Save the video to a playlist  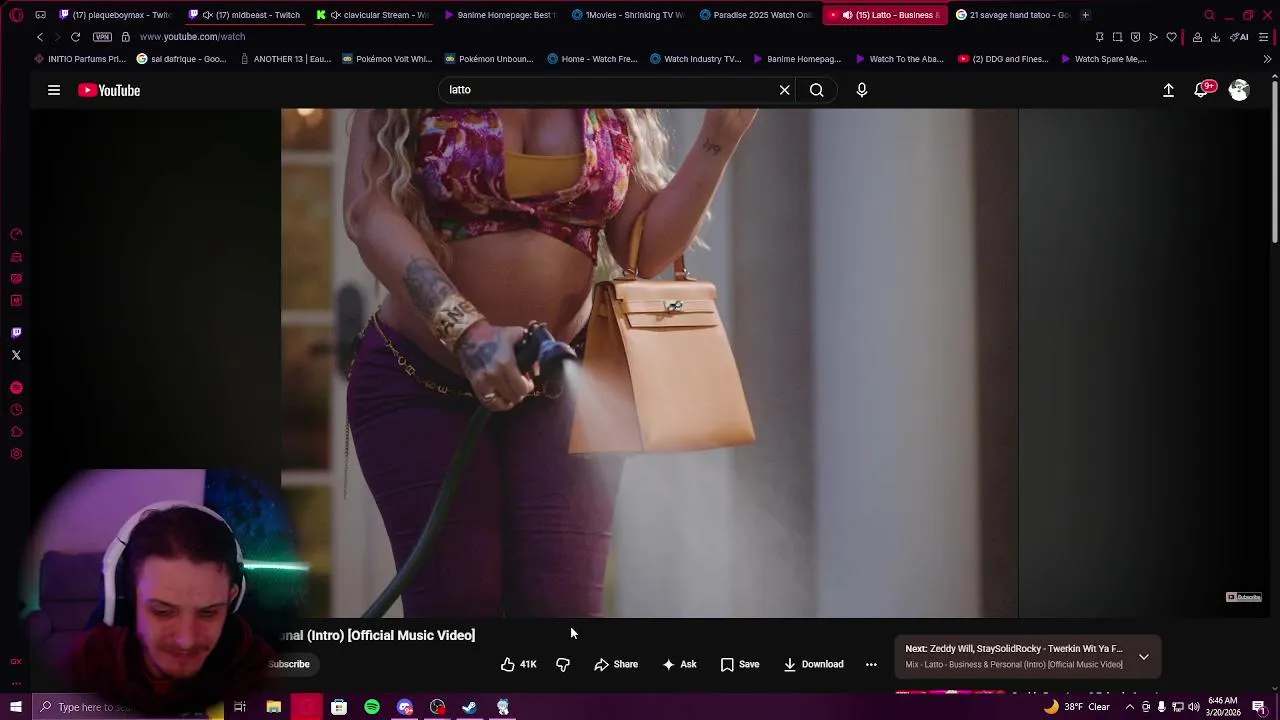[x=740, y=664]
